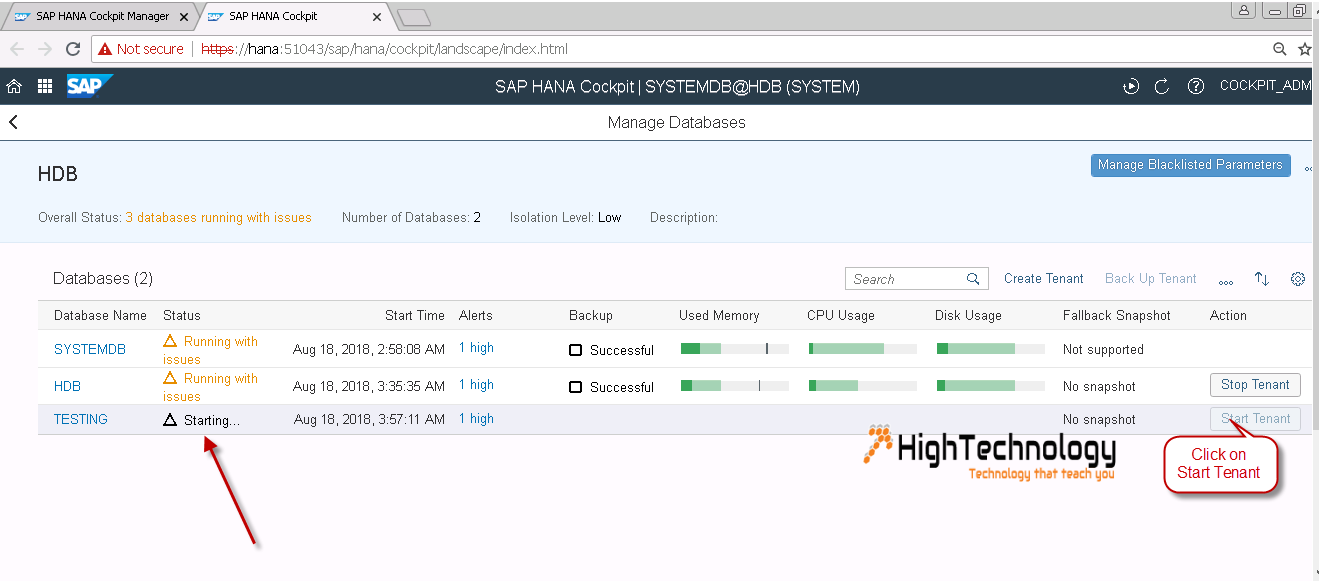
Task: Click 3 databases running with issues status
Action: (218, 217)
